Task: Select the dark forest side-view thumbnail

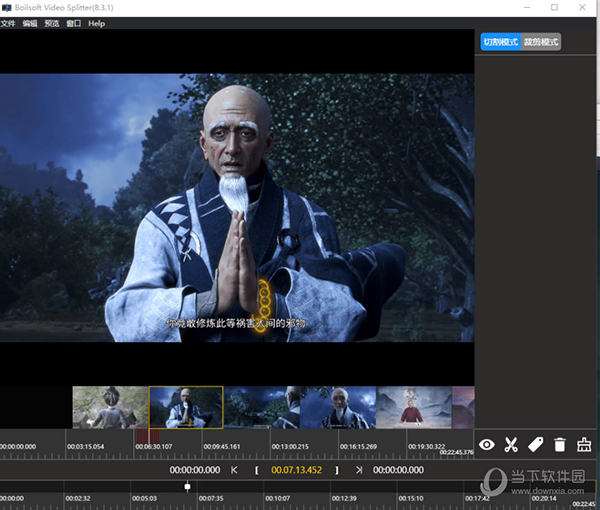Action: (x=262, y=407)
